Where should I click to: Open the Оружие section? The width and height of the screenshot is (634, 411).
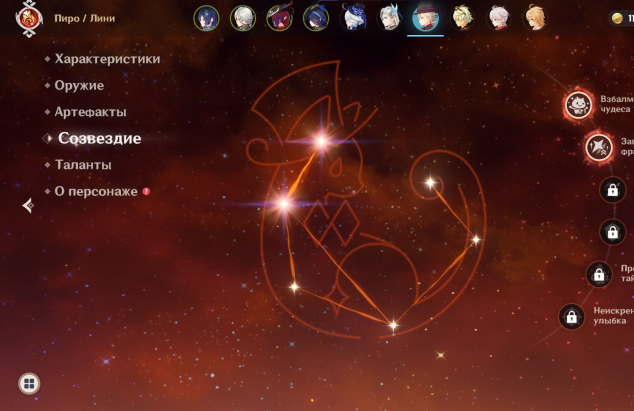point(79,85)
